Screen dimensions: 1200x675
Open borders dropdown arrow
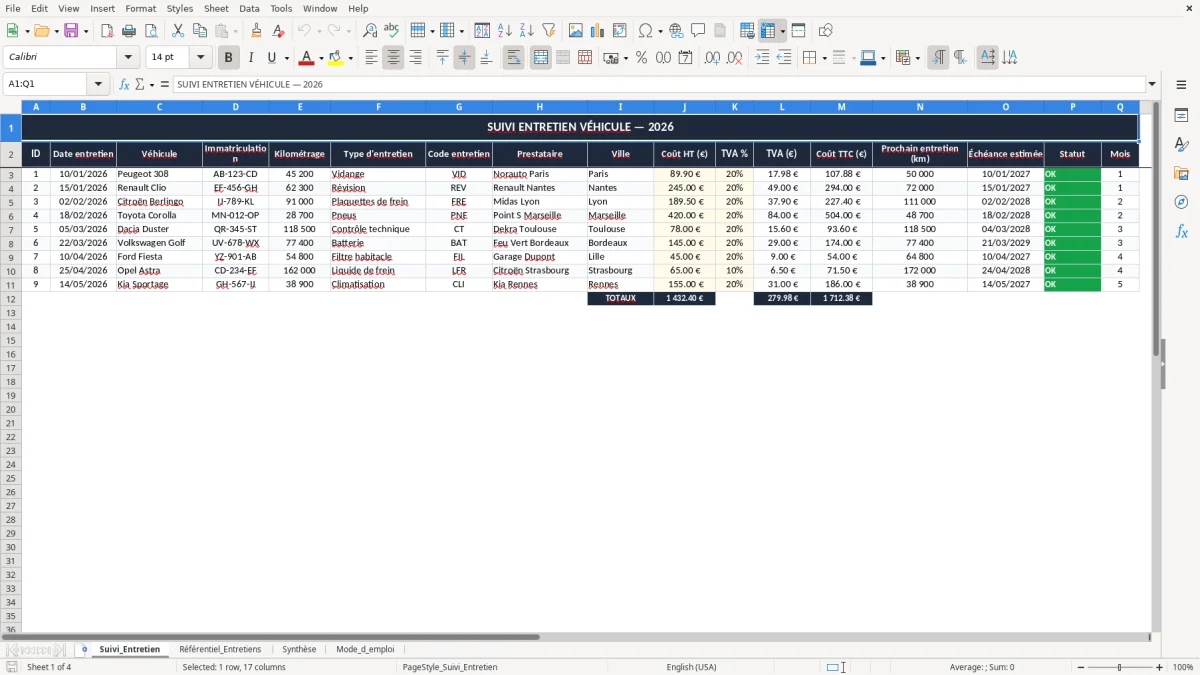824,58
